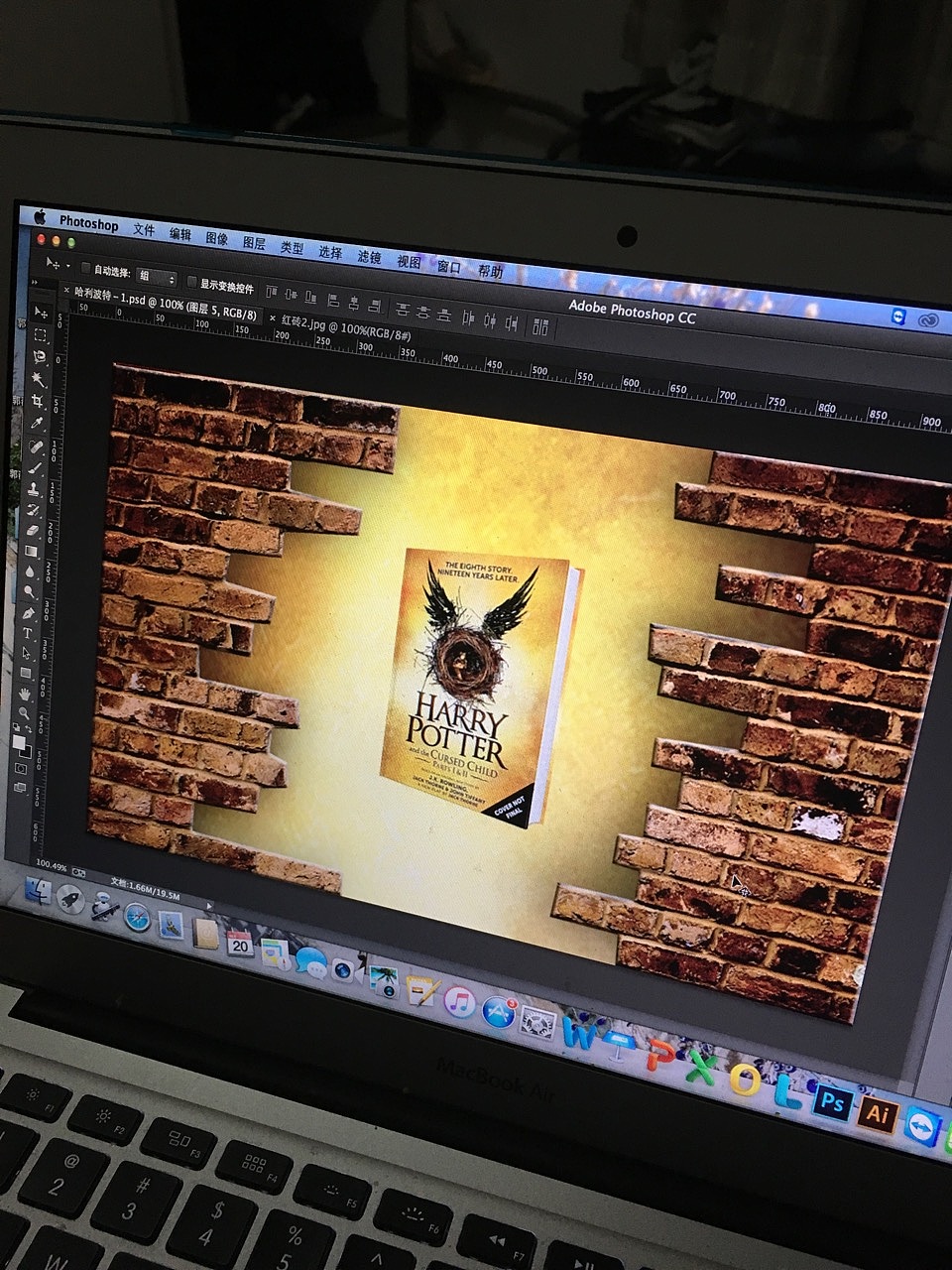The height and width of the screenshot is (1270, 952).
Task: Open Calendar from the Dock
Action: pos(239,942)
